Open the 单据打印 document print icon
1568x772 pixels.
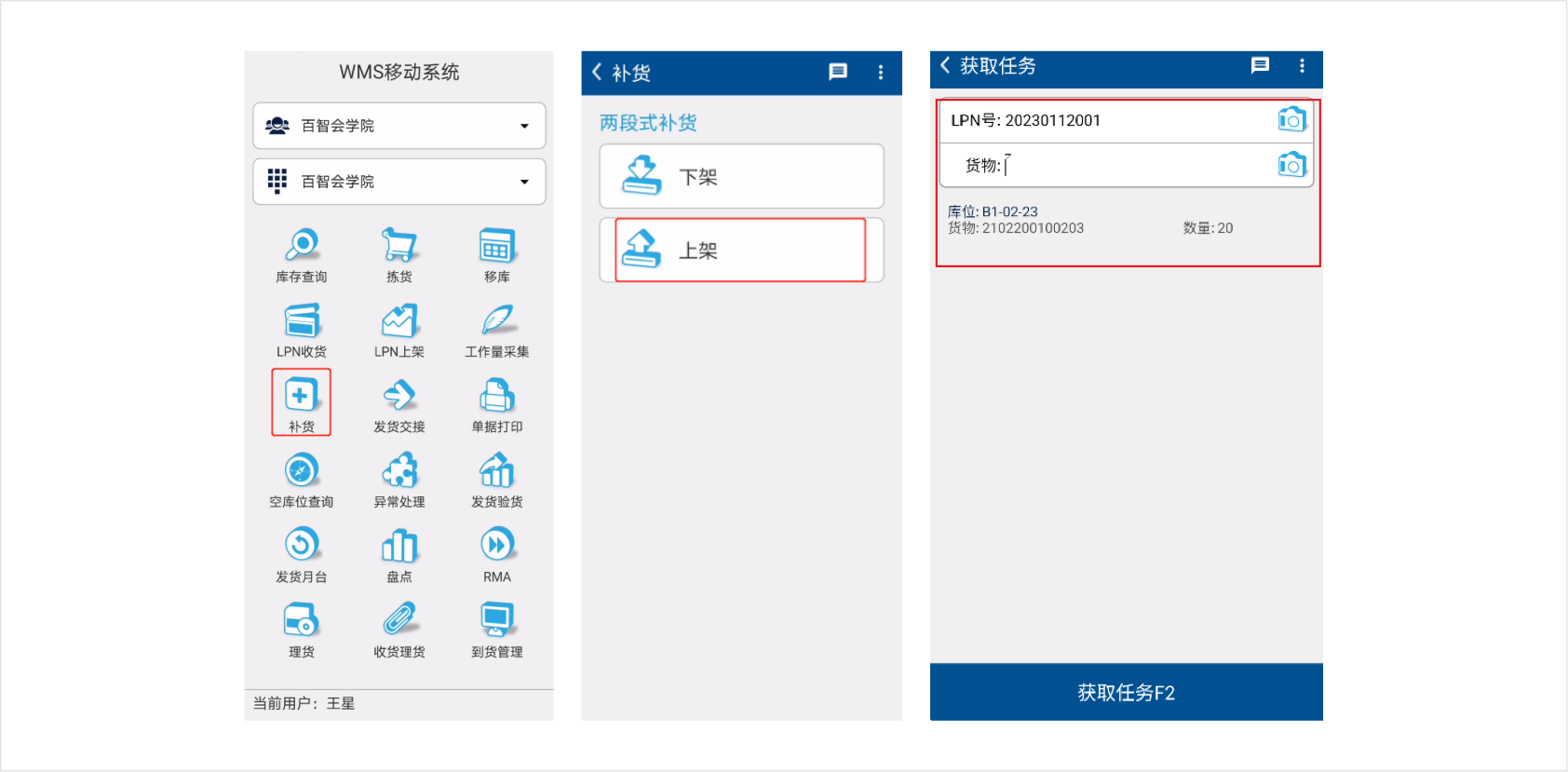tap(496, 397)
